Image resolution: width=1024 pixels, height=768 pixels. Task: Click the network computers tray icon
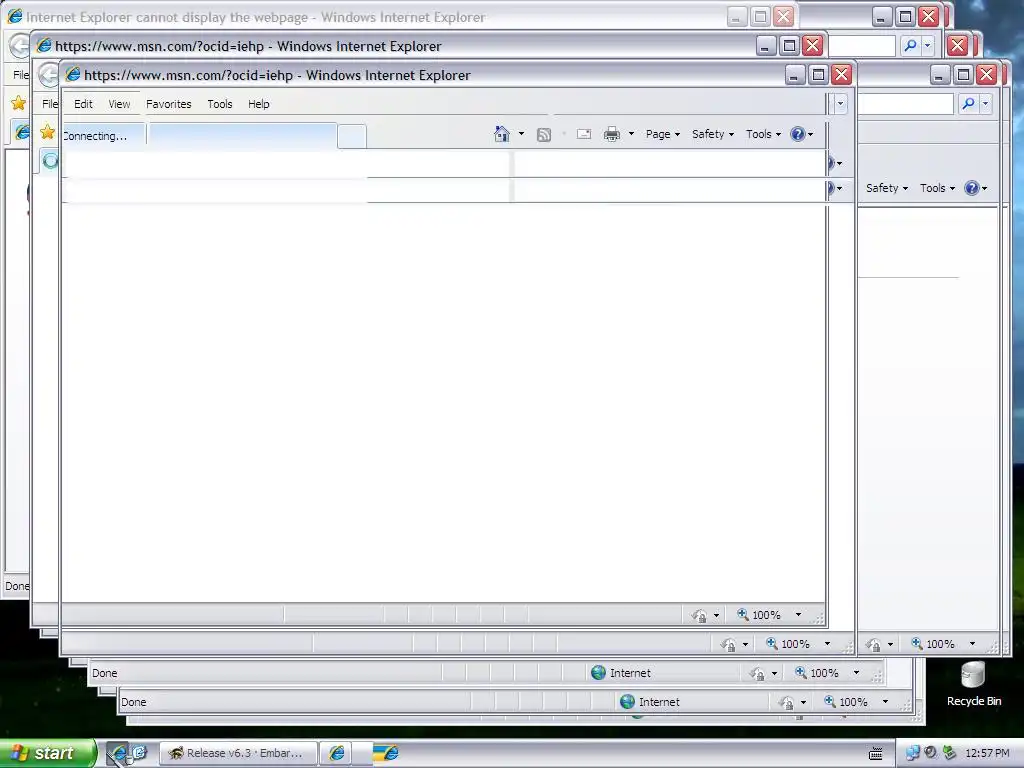[912, 753]
